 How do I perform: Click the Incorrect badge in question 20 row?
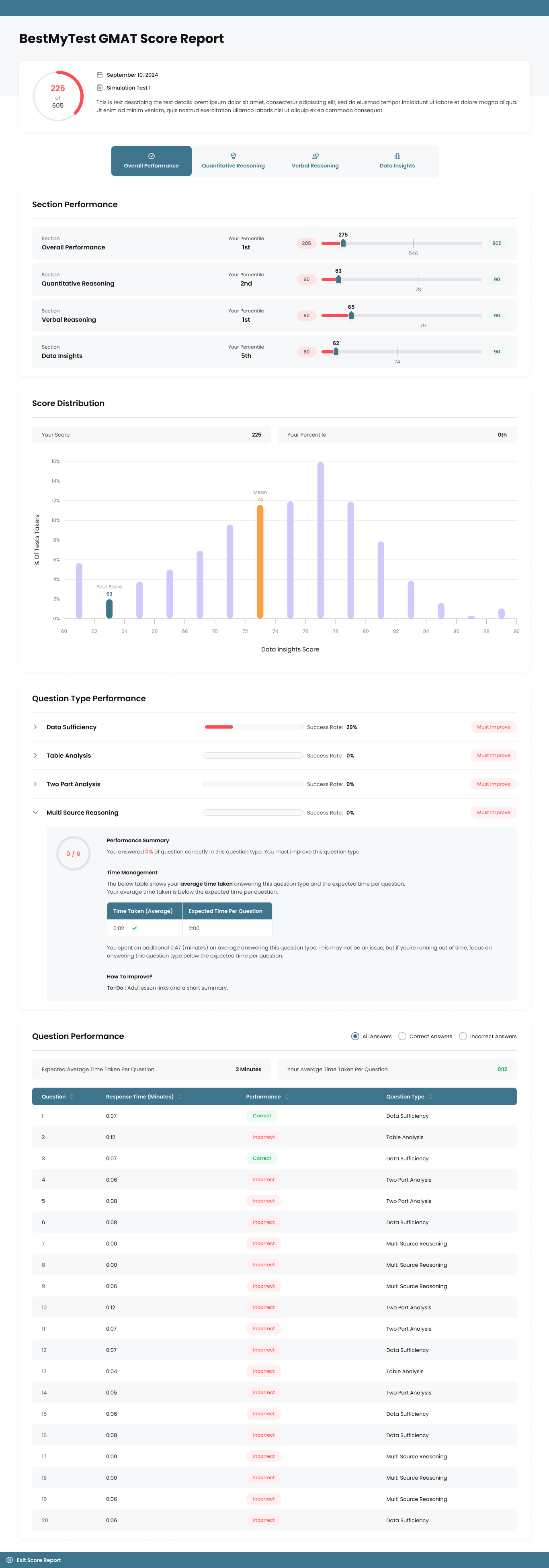264,1520
